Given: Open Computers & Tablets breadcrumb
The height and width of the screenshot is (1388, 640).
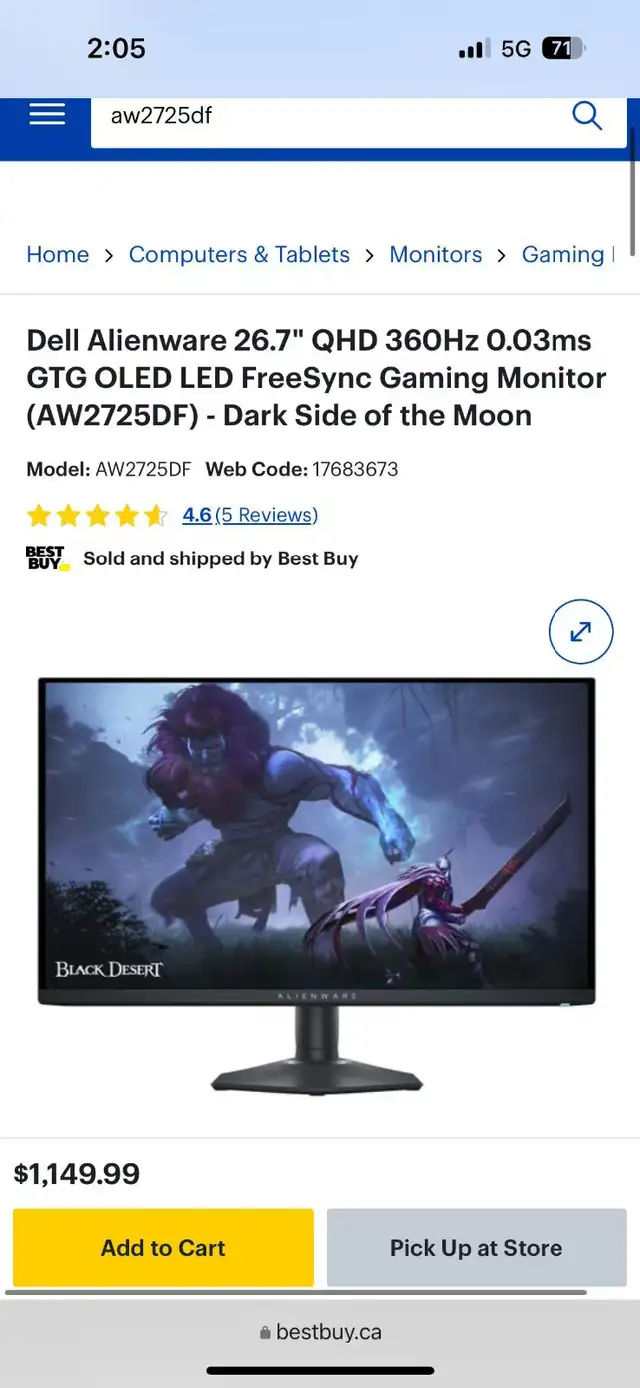Looking at the screenshot, I should pyautogui.click(x=239, y=255).
